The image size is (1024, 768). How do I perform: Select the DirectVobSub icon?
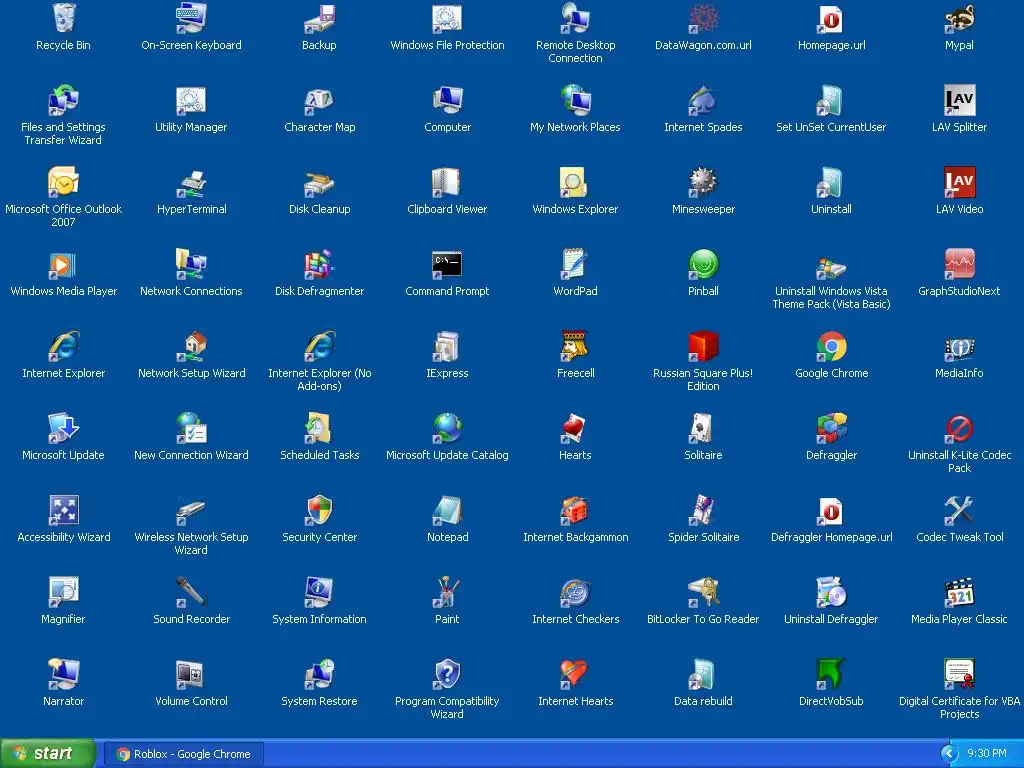(831, 674)
